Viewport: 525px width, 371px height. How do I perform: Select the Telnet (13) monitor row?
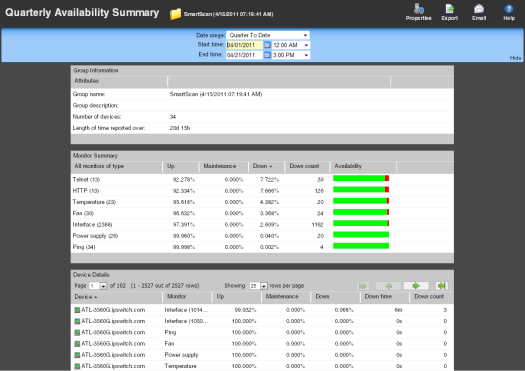(262, 180)
